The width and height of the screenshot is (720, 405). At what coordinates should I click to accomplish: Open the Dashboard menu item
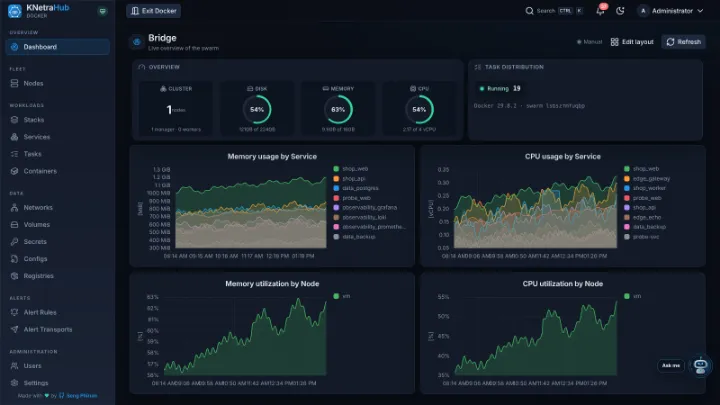[57, 47]
